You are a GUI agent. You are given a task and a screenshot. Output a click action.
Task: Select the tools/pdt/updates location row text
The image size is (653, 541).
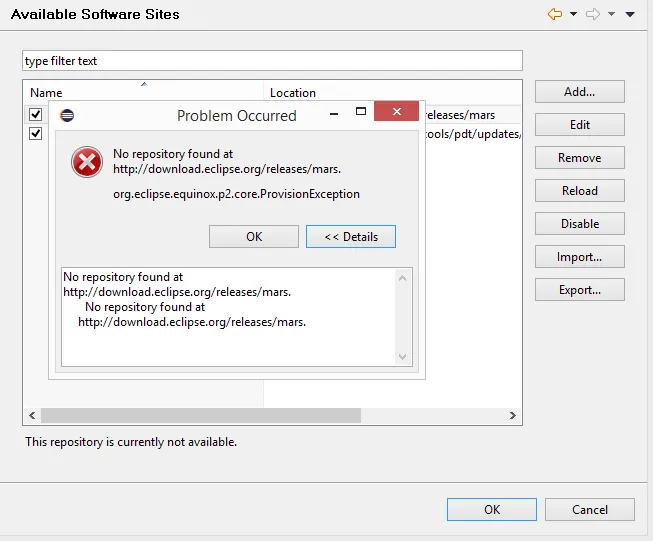tap(473, 134)
